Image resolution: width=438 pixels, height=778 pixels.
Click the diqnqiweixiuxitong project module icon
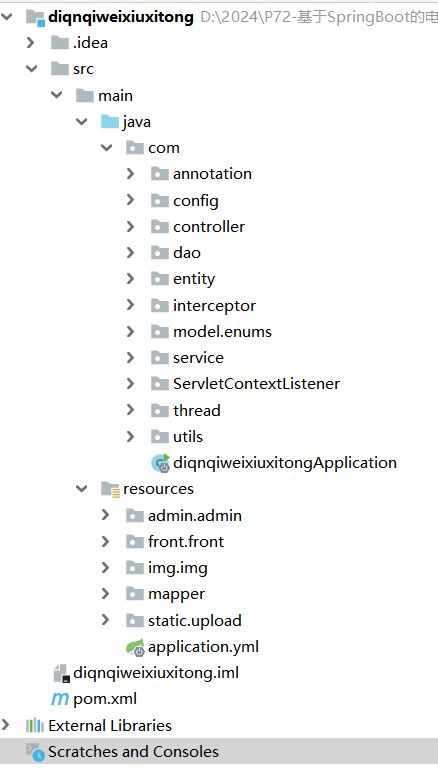(x=35, y=17)
